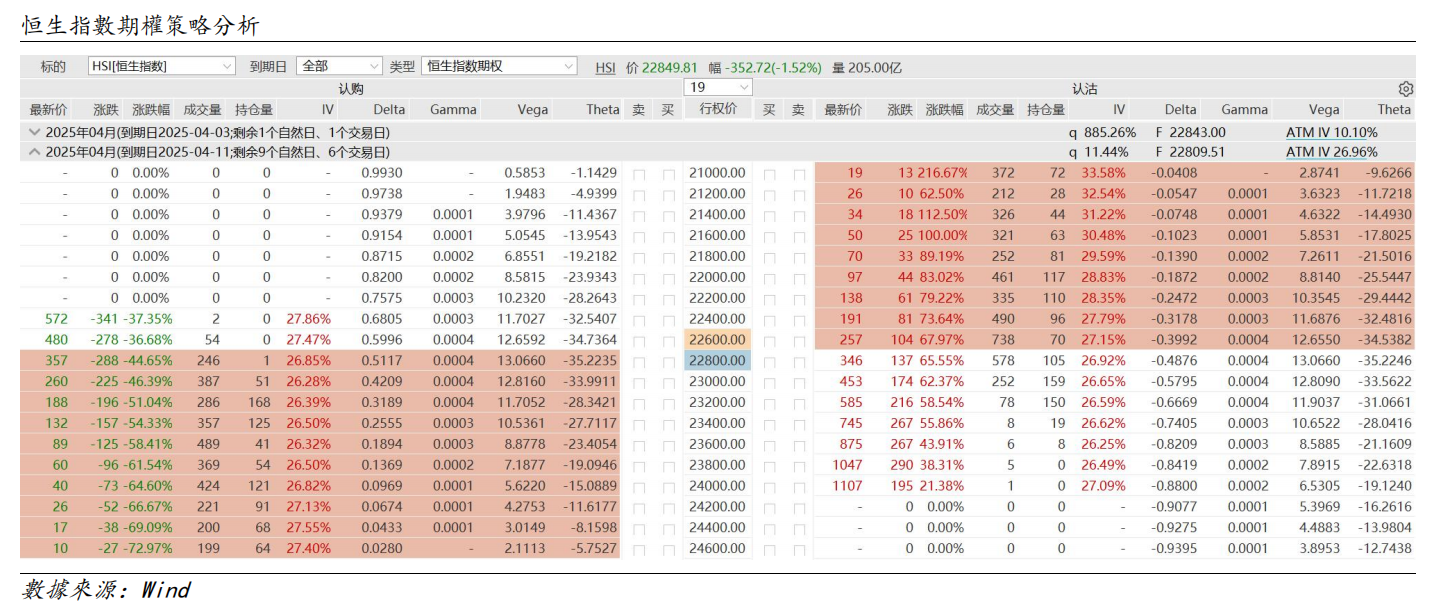Image resolution: width=1433 pixels, height=615 pixels.
Task: Click the index price 22849.81
Action: [x=669, y=68]
